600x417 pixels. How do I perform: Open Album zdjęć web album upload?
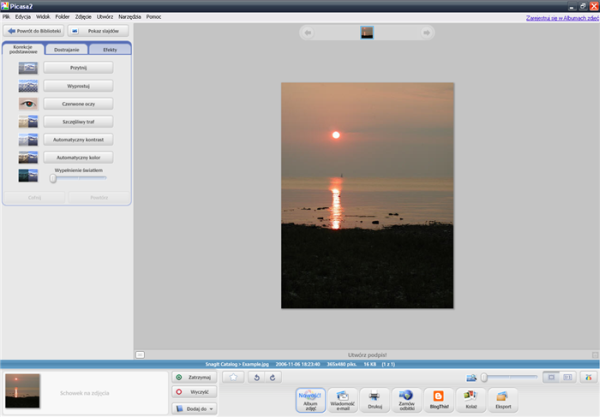click(310, 400)
